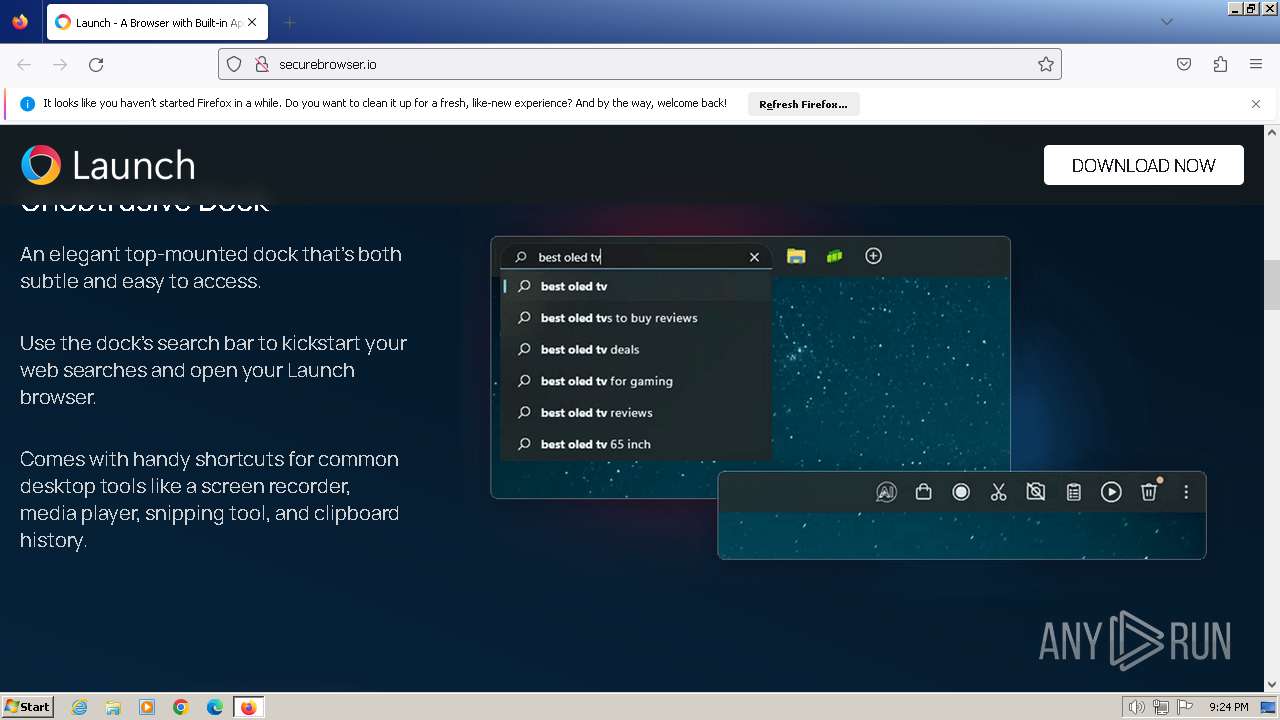
Task: Click the crossed-out camera icon in the toolbar
Action: [1036, 492]
